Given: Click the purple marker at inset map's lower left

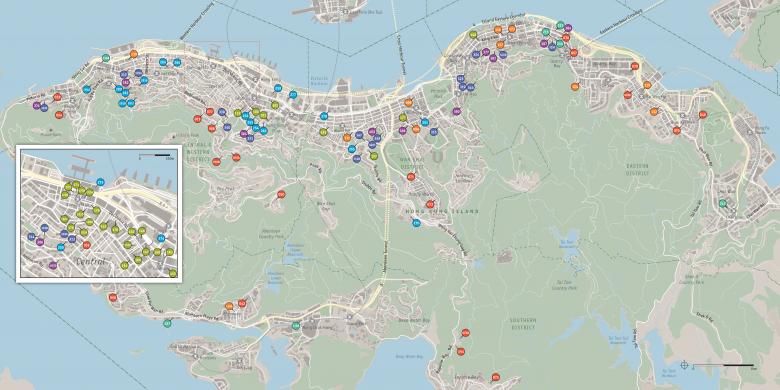Looking at the screenshot, I should pos(53,266).
